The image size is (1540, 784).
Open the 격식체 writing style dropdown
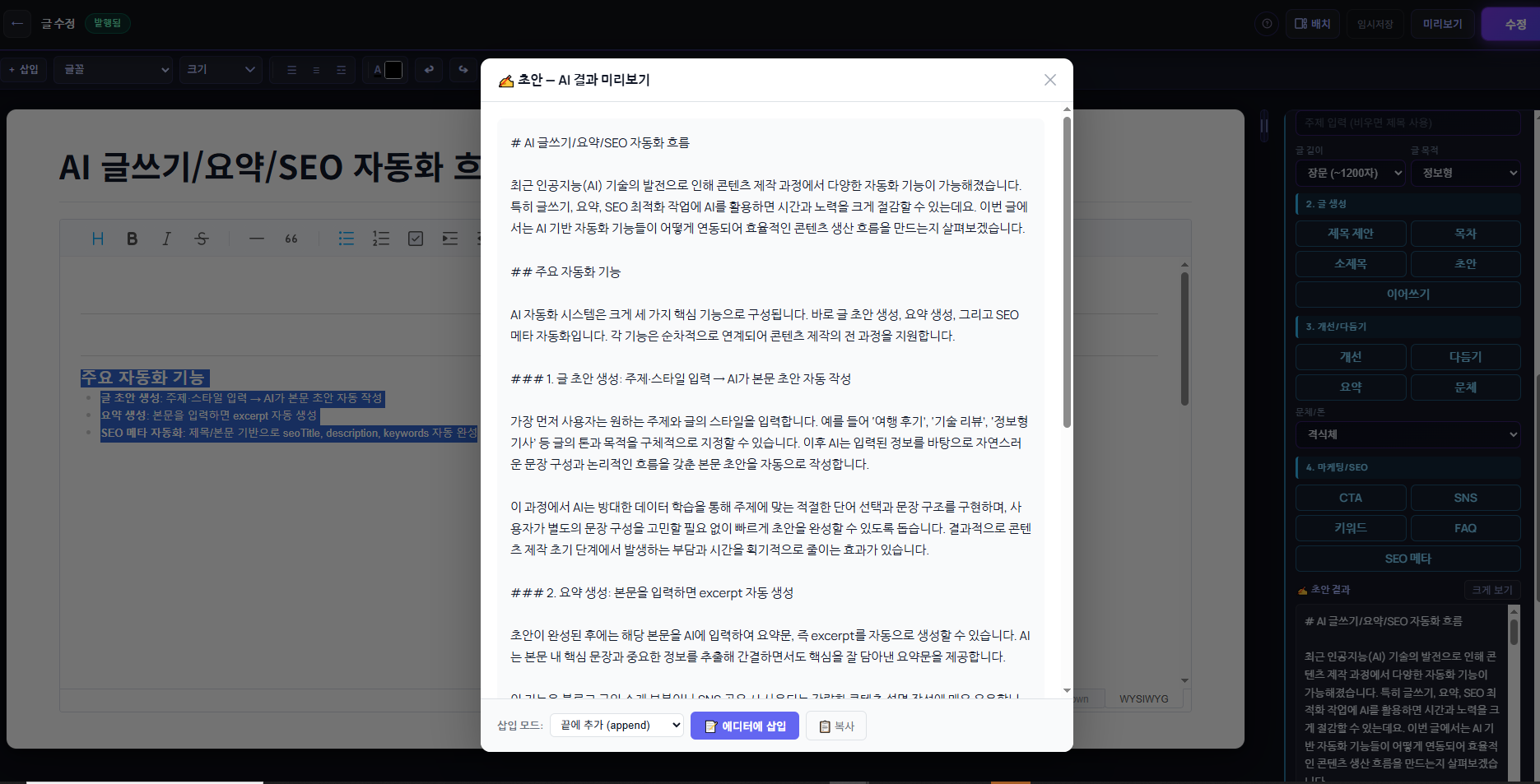[x=1407, y=434]
